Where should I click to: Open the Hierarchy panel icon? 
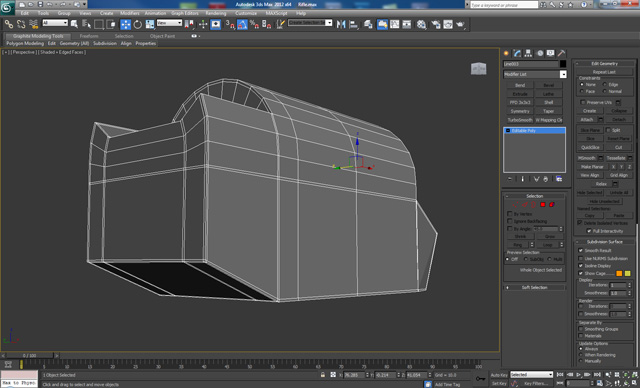[x=528, y=53]
